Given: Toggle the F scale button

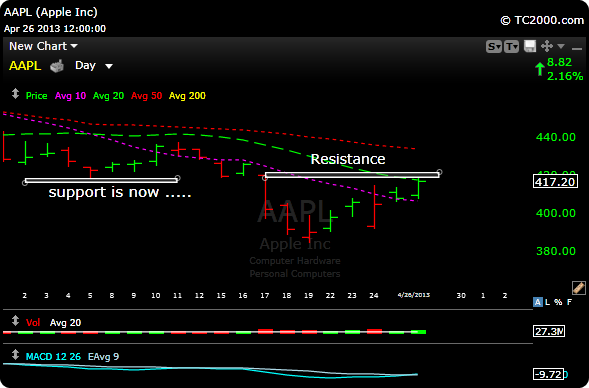Looking at the screenshot, I should [x=569, y=302].
